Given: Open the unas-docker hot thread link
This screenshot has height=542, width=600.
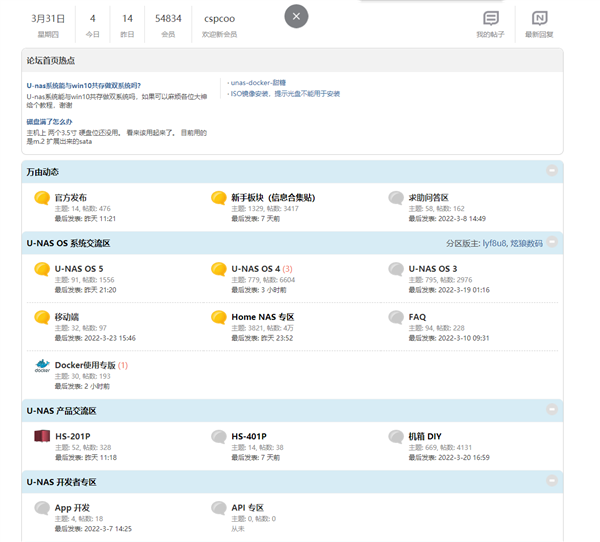Looking at the screenshot, I should point(258,83).
